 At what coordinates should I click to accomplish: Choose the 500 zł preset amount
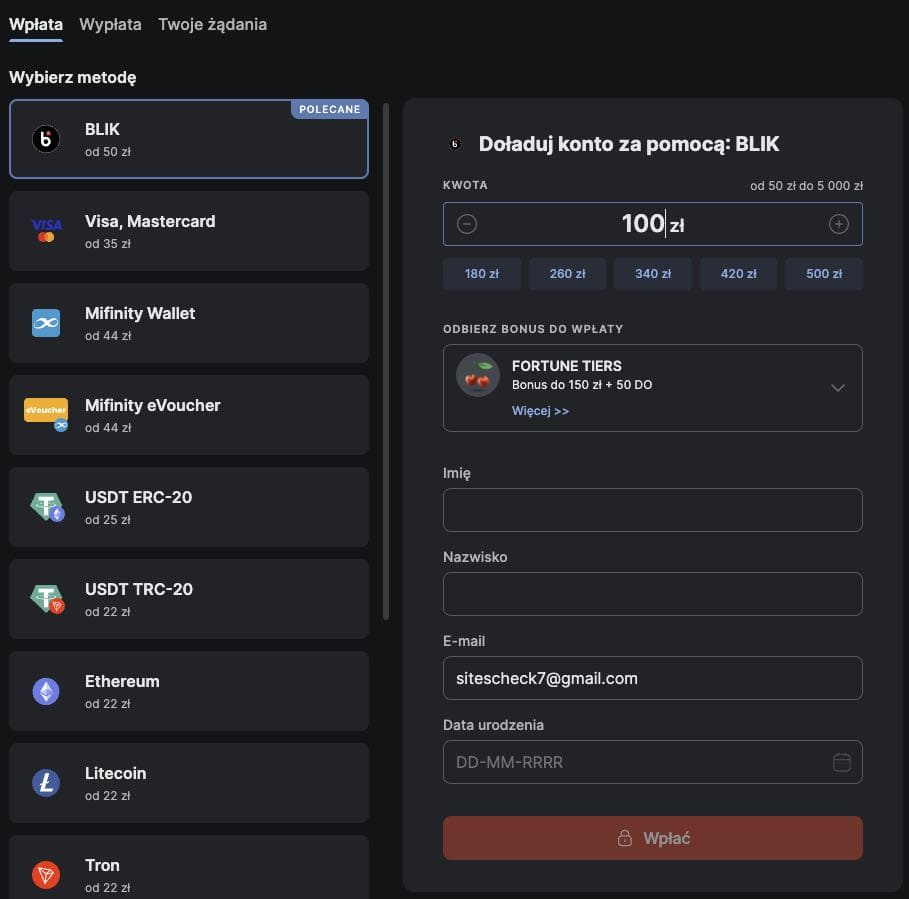[x=823, y=274]
